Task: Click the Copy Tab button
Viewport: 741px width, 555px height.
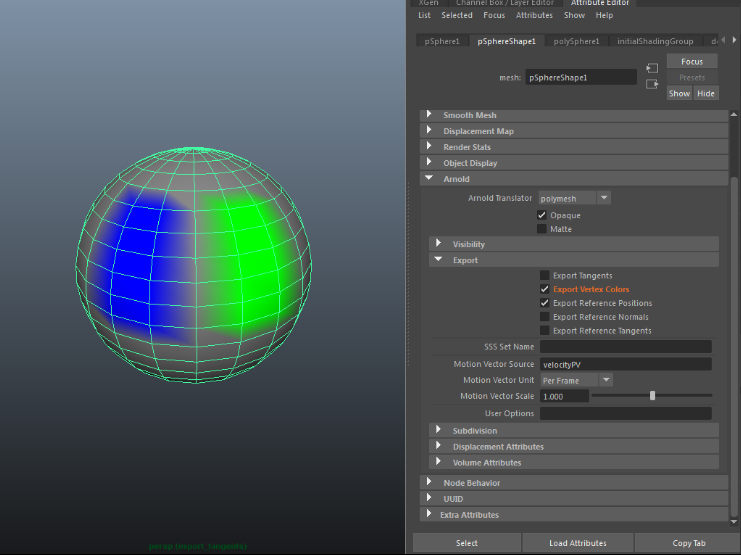Action: pyautogui.click(x=688, y=543)
